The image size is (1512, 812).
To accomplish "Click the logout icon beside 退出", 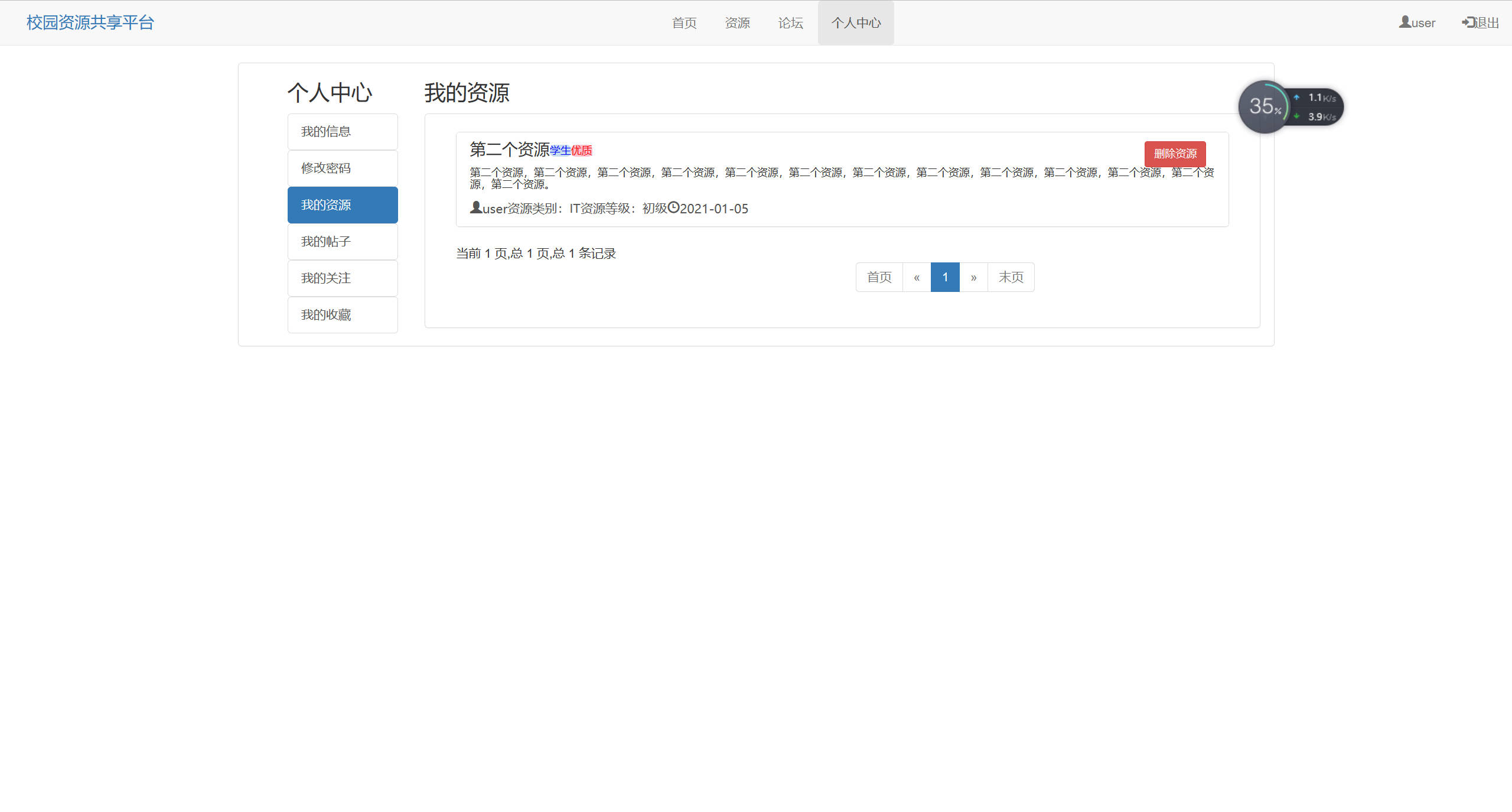I will [1467, 22].
